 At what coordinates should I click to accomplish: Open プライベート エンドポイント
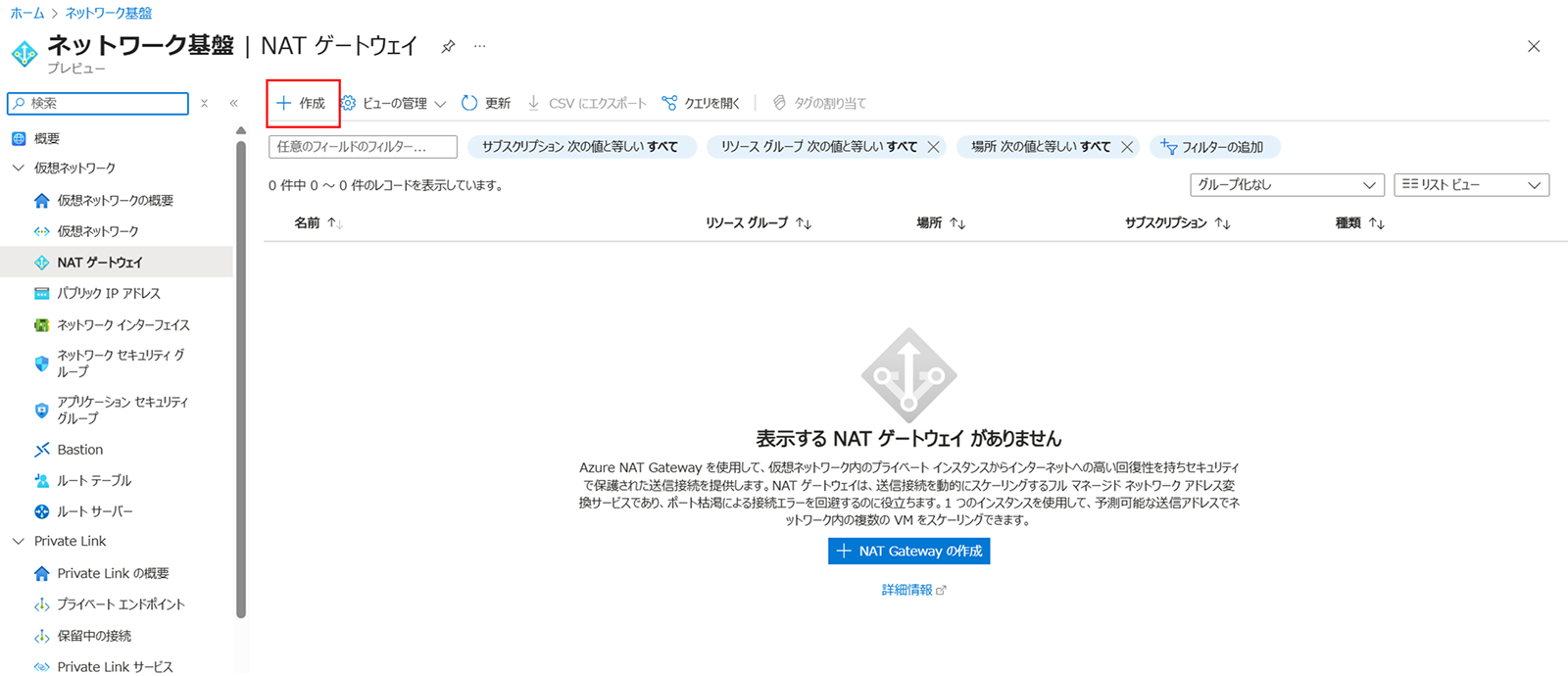121,604
